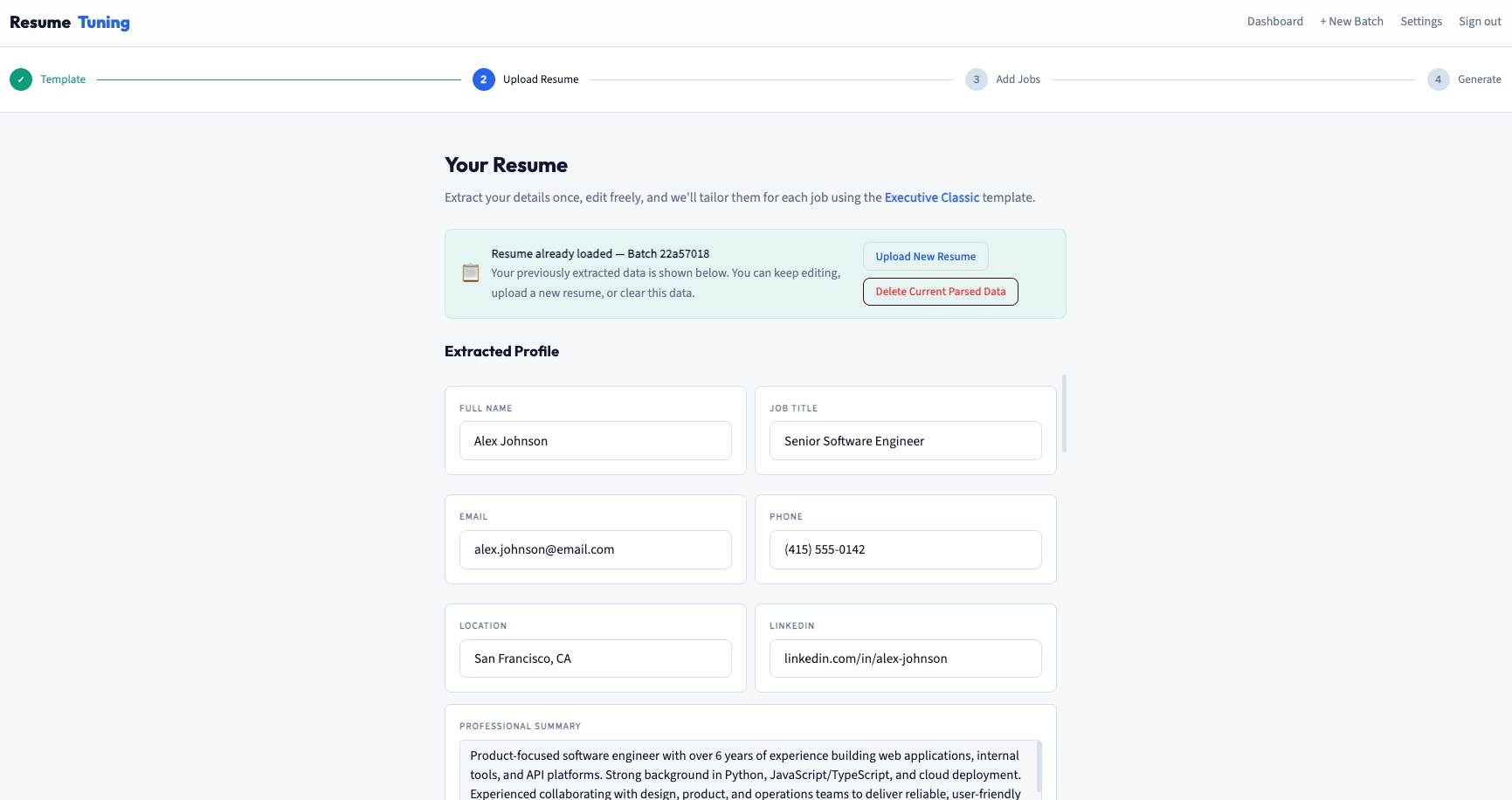
Task: Click the Extracted Profile panel scrollbar
Action: pos(1064,416)
